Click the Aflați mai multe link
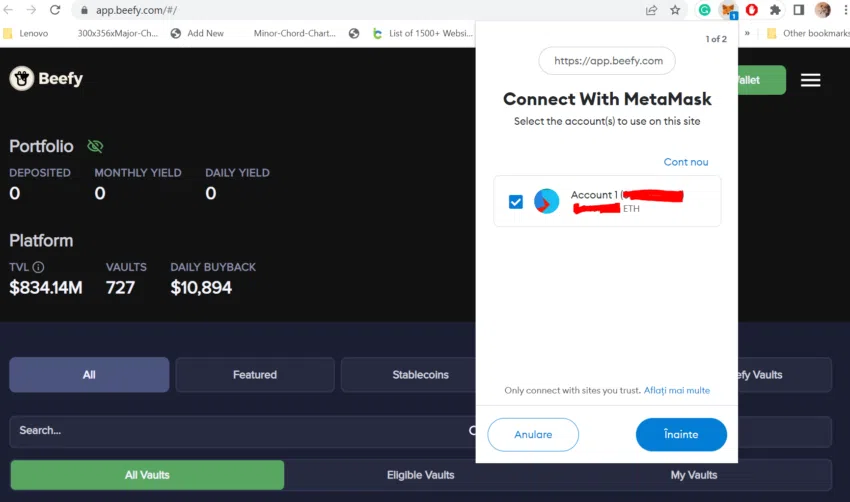This screenshot has width=850, height=502. tap(677, 390)
